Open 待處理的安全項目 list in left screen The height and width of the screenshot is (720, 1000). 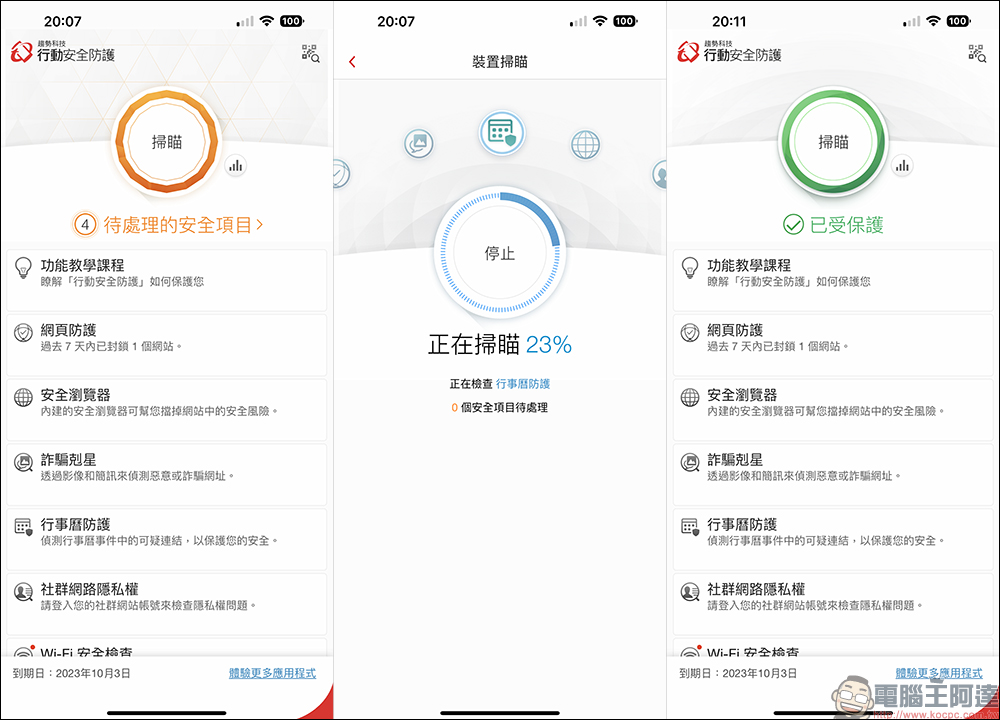pyautogui.click(x=168, y=224)
